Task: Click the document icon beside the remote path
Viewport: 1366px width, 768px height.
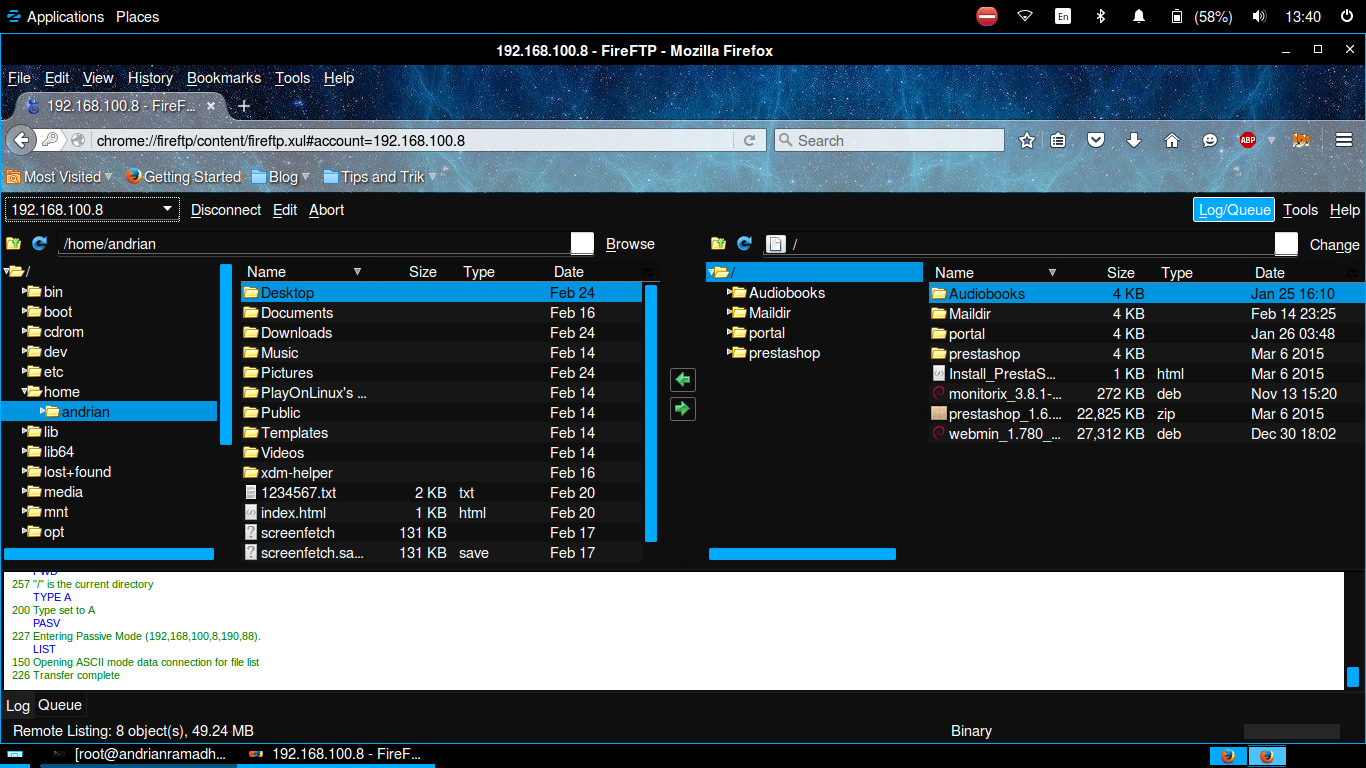Action: [x=775, y=244]
